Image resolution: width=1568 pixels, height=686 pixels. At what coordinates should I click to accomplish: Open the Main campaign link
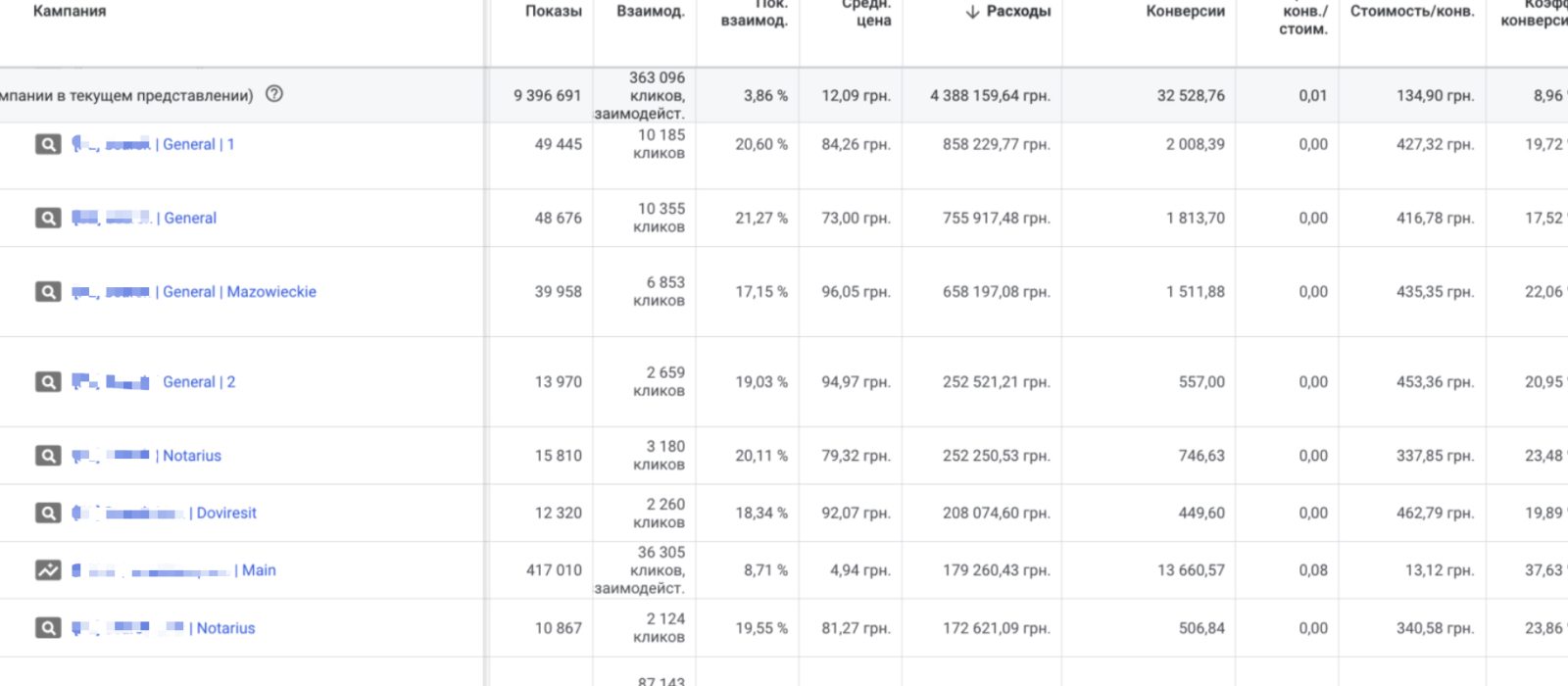(x=259, y=570)
